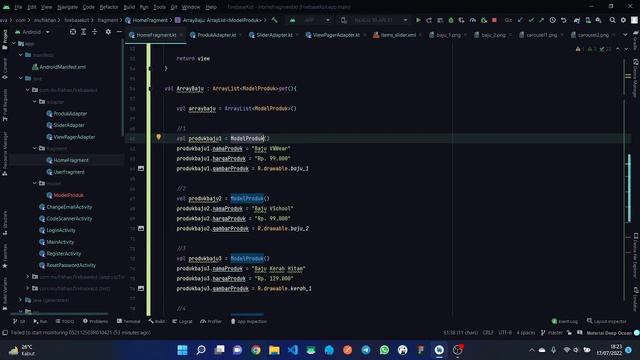Open File Explorer from the taskbar
Viewport: 640px width, 360px height.
pos(274,350)
